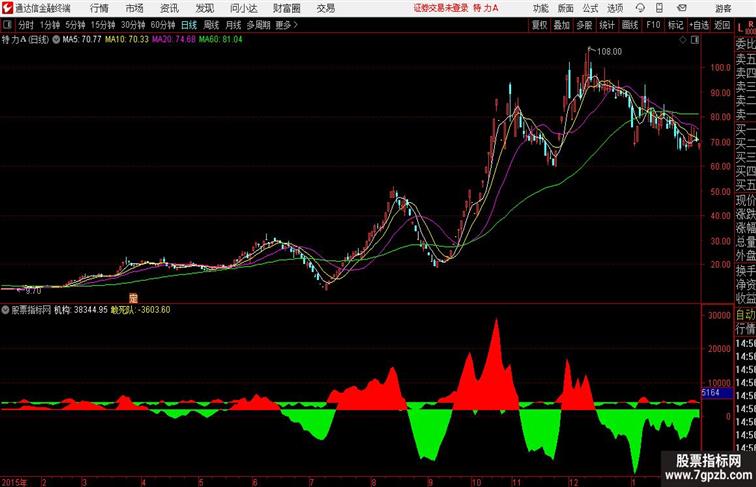756x487 pixels.
Task: Click the 游客 guest account label
Action: (723, 8)
